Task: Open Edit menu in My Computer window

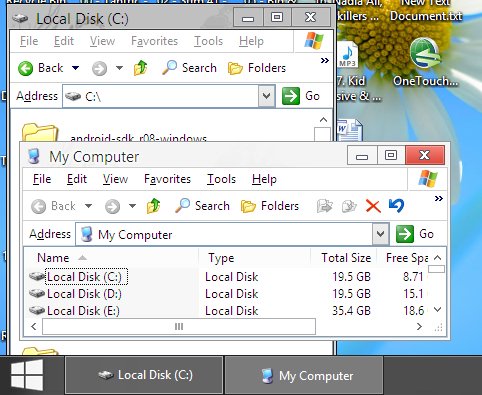Action: [x=77, y=179]
